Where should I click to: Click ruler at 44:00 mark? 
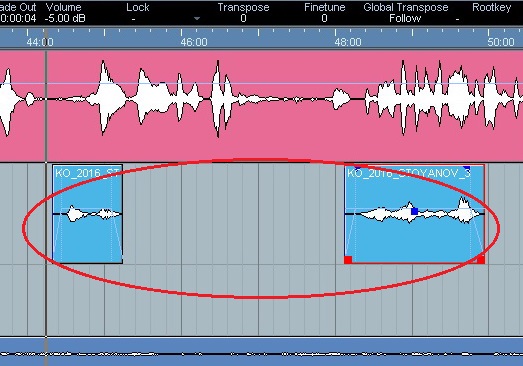40,42
